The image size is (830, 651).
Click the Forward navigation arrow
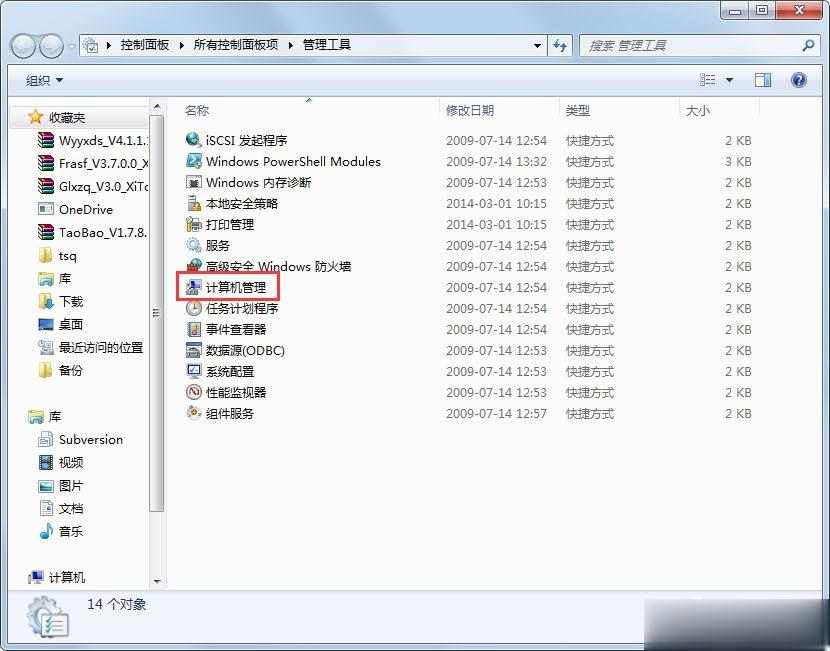pos(51,46)
